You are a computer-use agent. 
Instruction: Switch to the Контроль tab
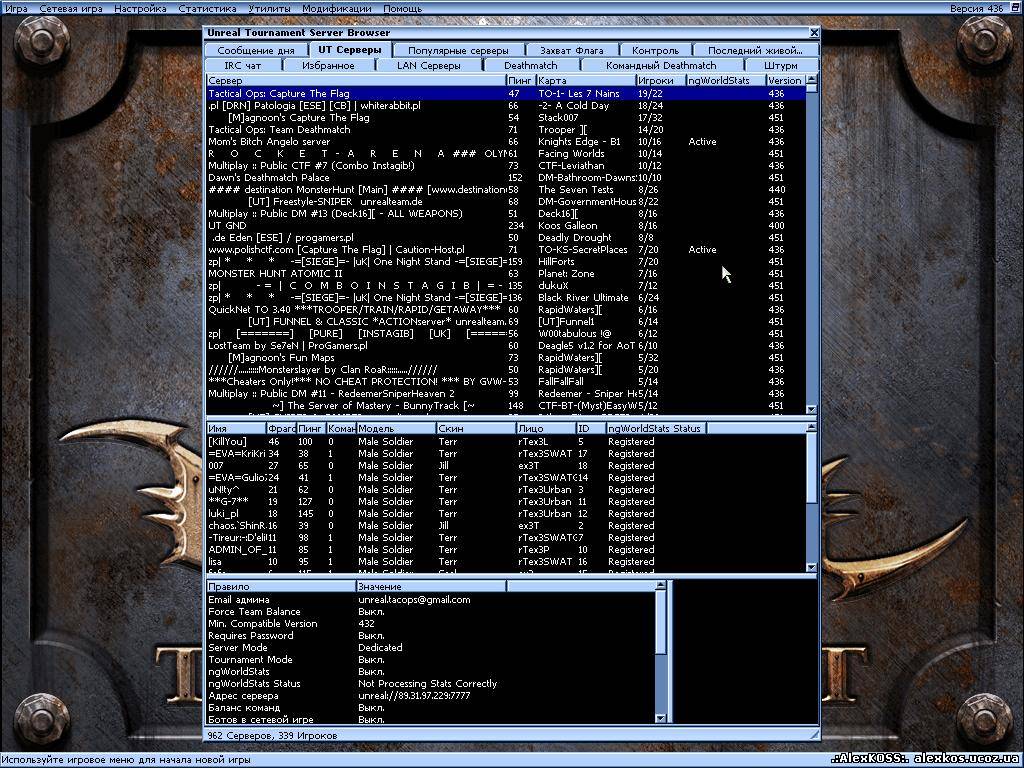click(655, 50)
